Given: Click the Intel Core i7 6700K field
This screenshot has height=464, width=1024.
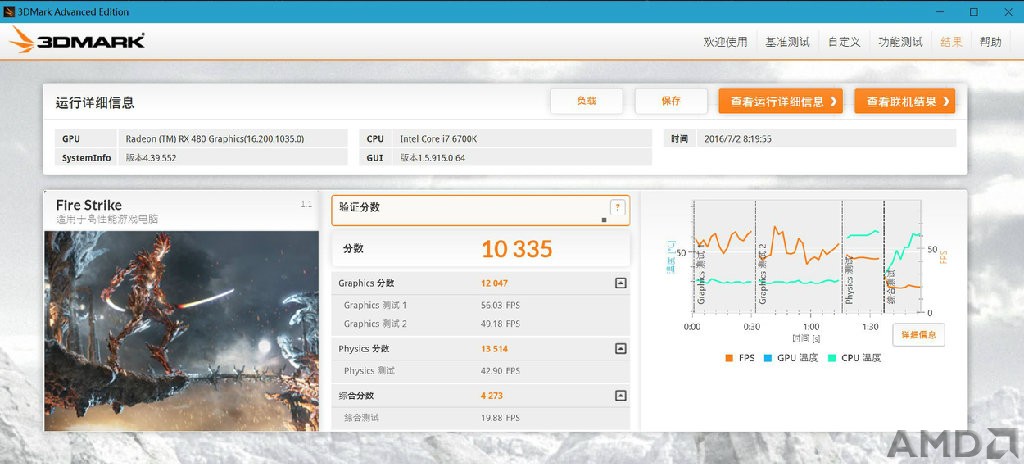Looking at the screenshot, I should [524, 139].
